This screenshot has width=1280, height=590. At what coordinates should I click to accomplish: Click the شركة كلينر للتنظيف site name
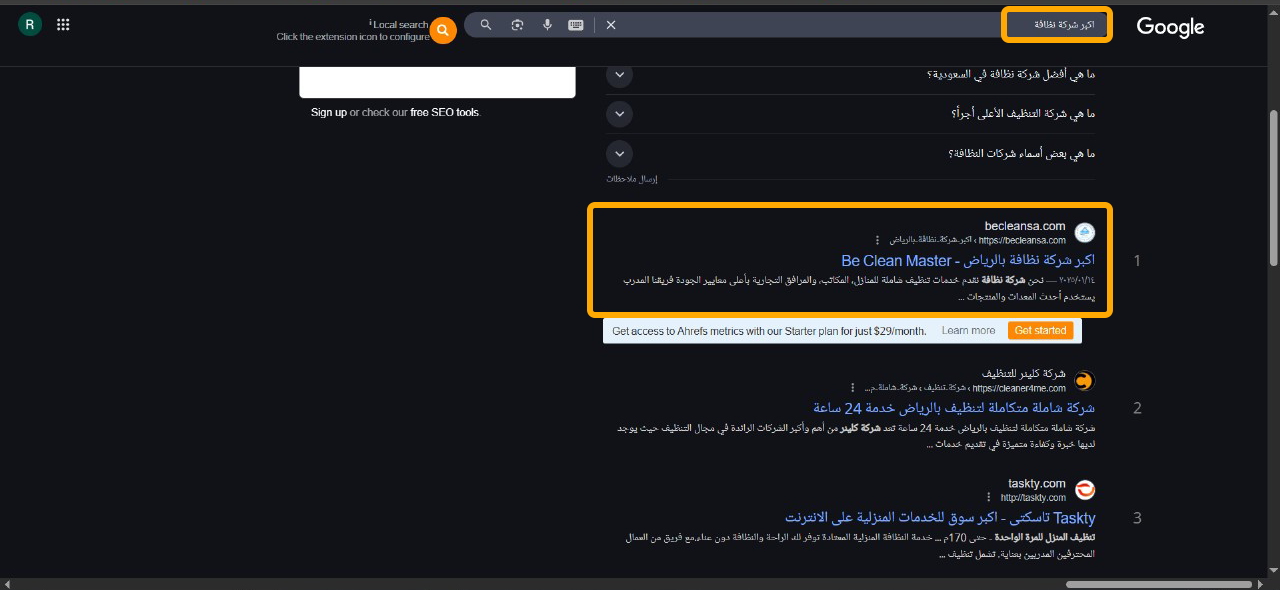pos(1024,374)
